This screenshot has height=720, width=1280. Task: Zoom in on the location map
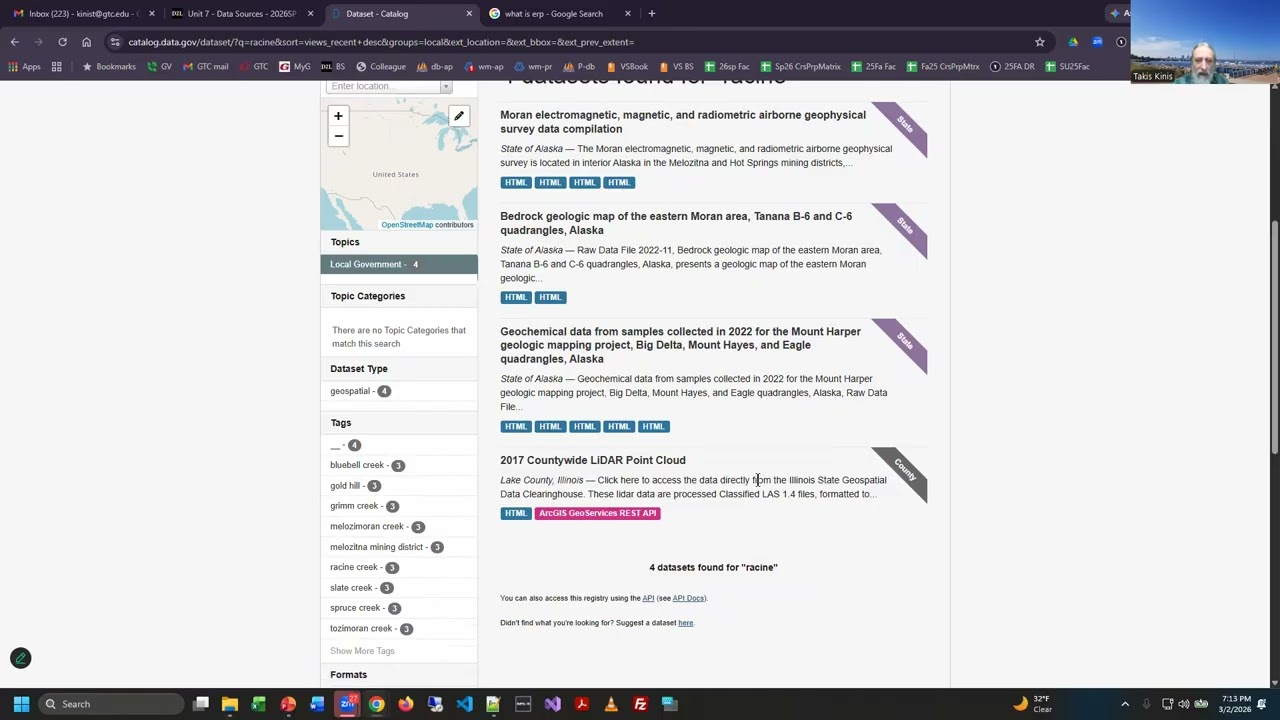point(338,116)
